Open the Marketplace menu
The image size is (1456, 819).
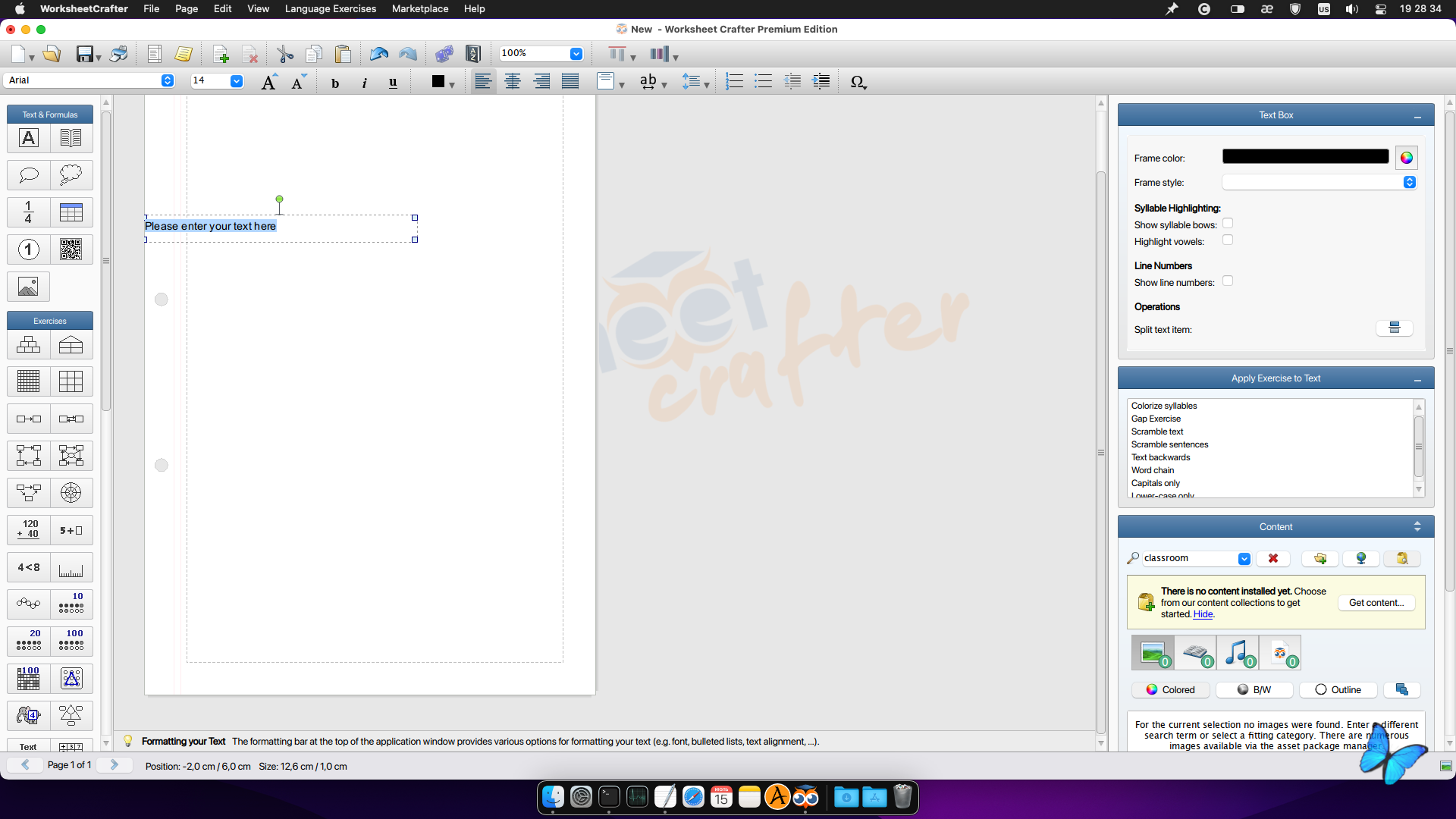point(419,9)
